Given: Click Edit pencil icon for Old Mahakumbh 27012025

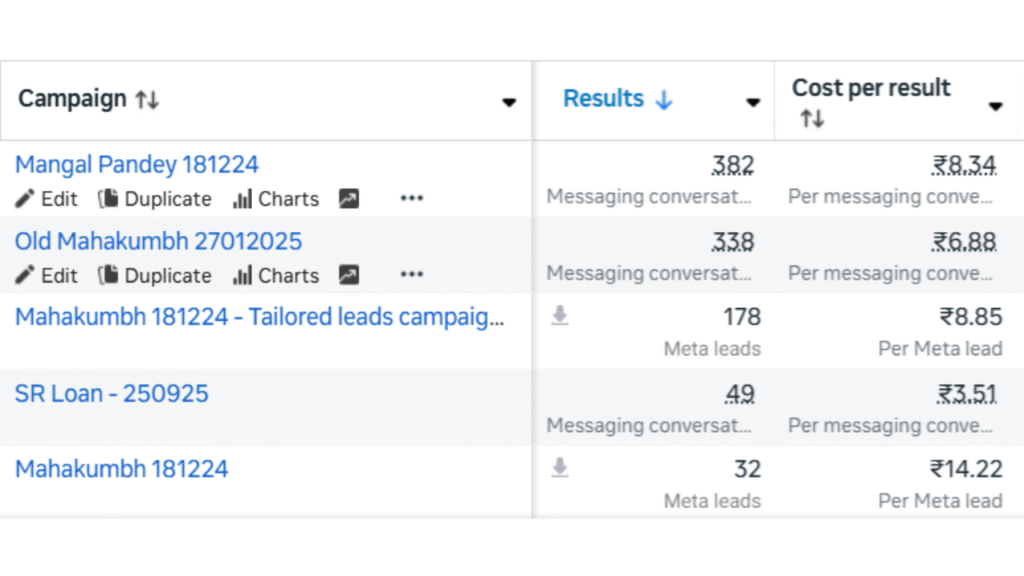Looking at the screenshot, I should point(26,275).
